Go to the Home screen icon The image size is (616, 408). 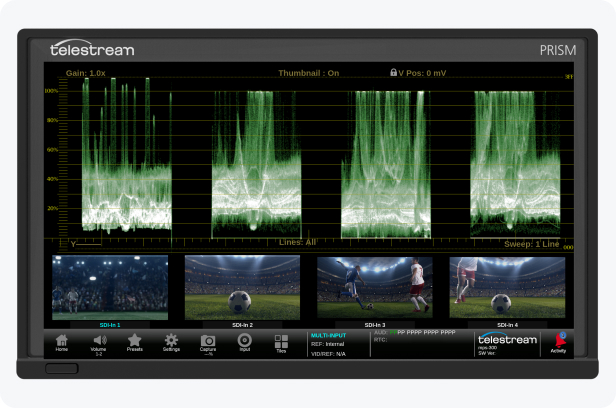(x=62, y=342)
